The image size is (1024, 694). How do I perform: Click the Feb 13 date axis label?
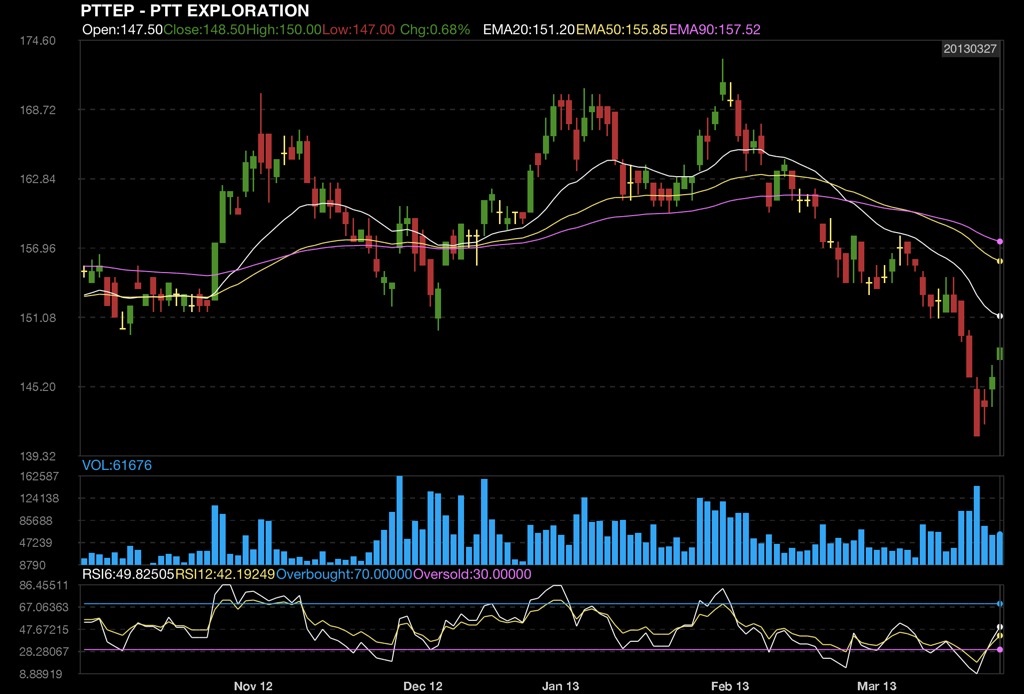pyautogui.click(x=730, y=686)
